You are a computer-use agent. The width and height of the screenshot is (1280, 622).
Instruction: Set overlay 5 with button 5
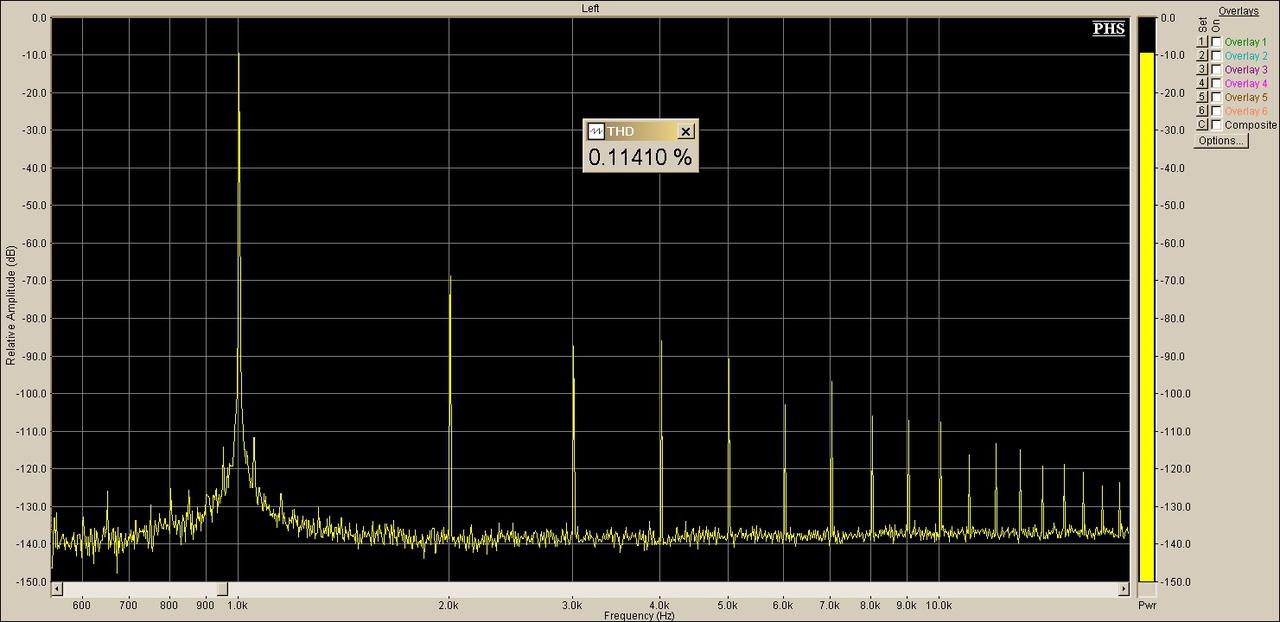tap(1202, 97)
